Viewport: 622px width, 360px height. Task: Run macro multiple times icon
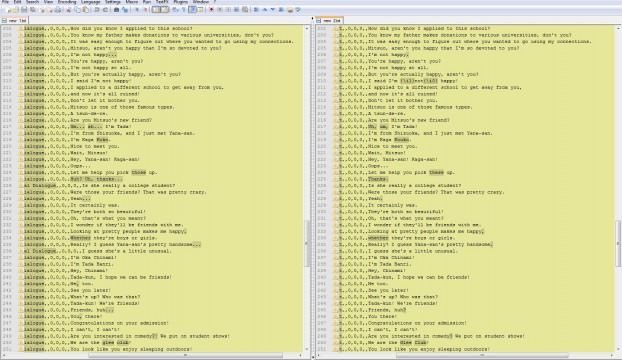pos(237,10)
